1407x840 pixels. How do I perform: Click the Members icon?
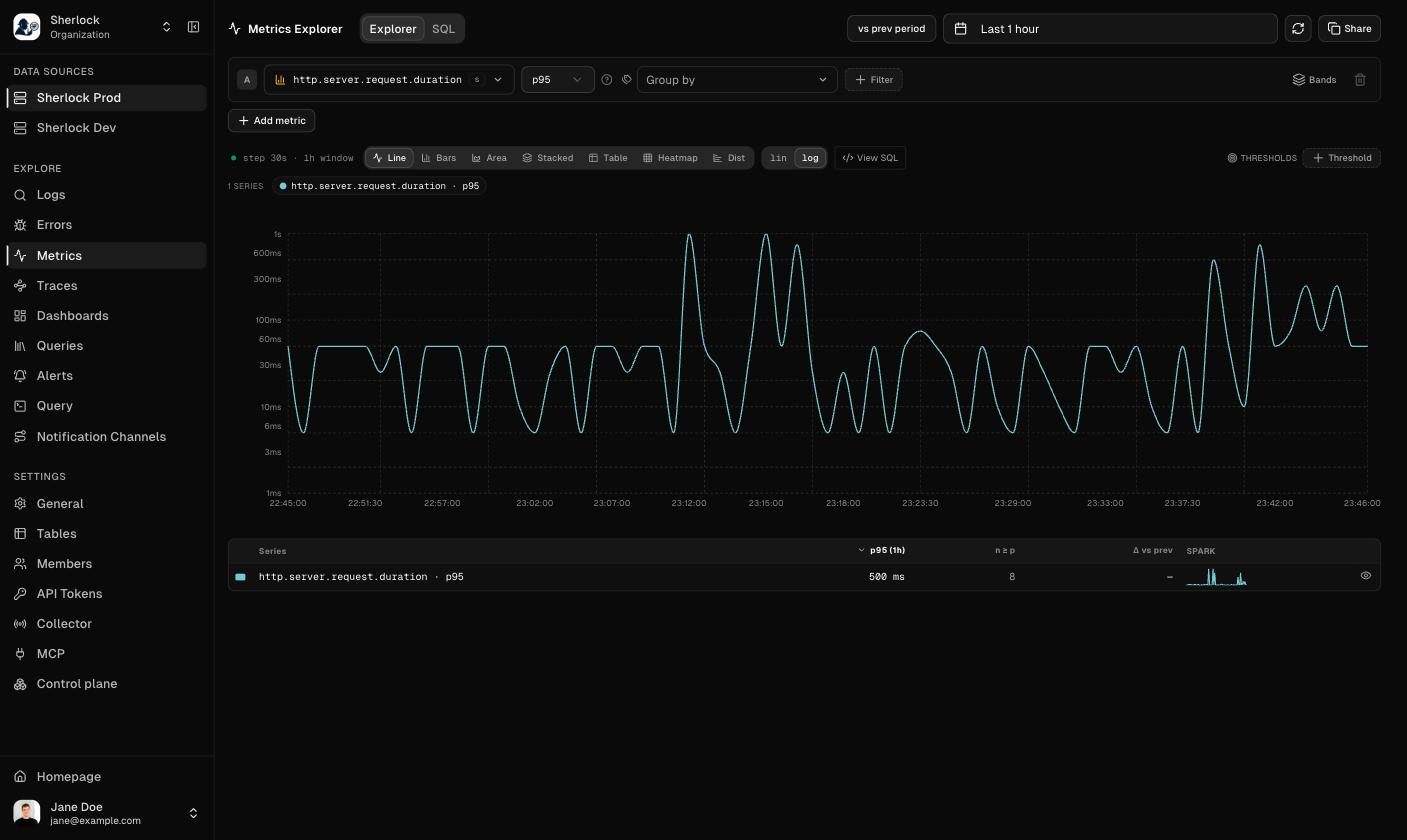pos(20,564)
